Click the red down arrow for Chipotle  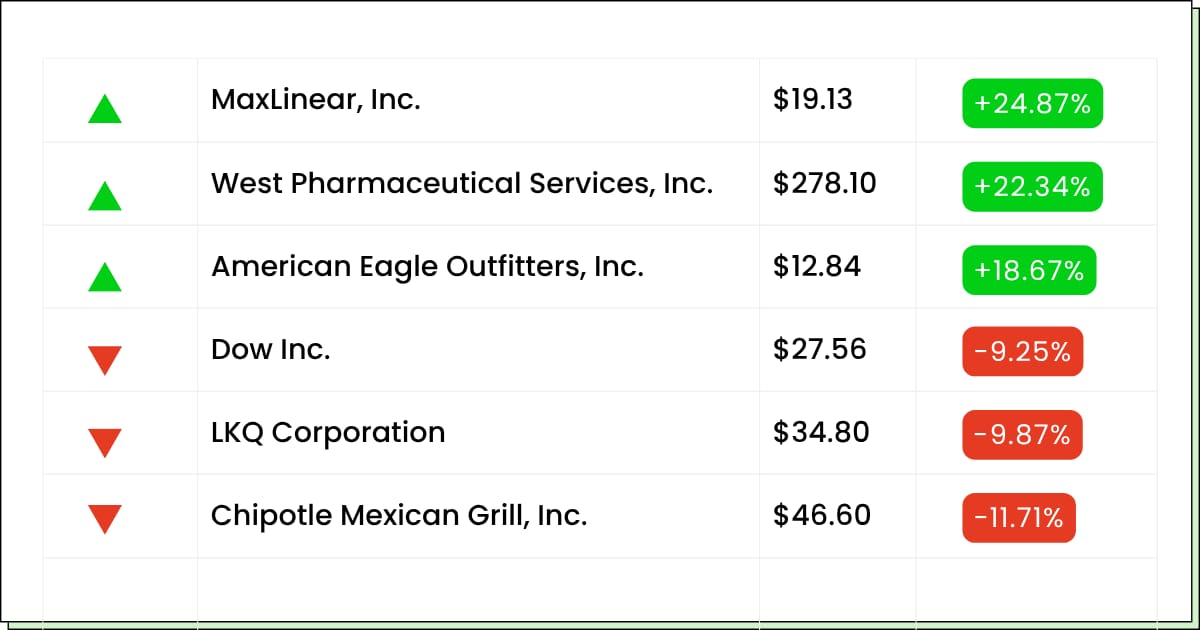105,519
